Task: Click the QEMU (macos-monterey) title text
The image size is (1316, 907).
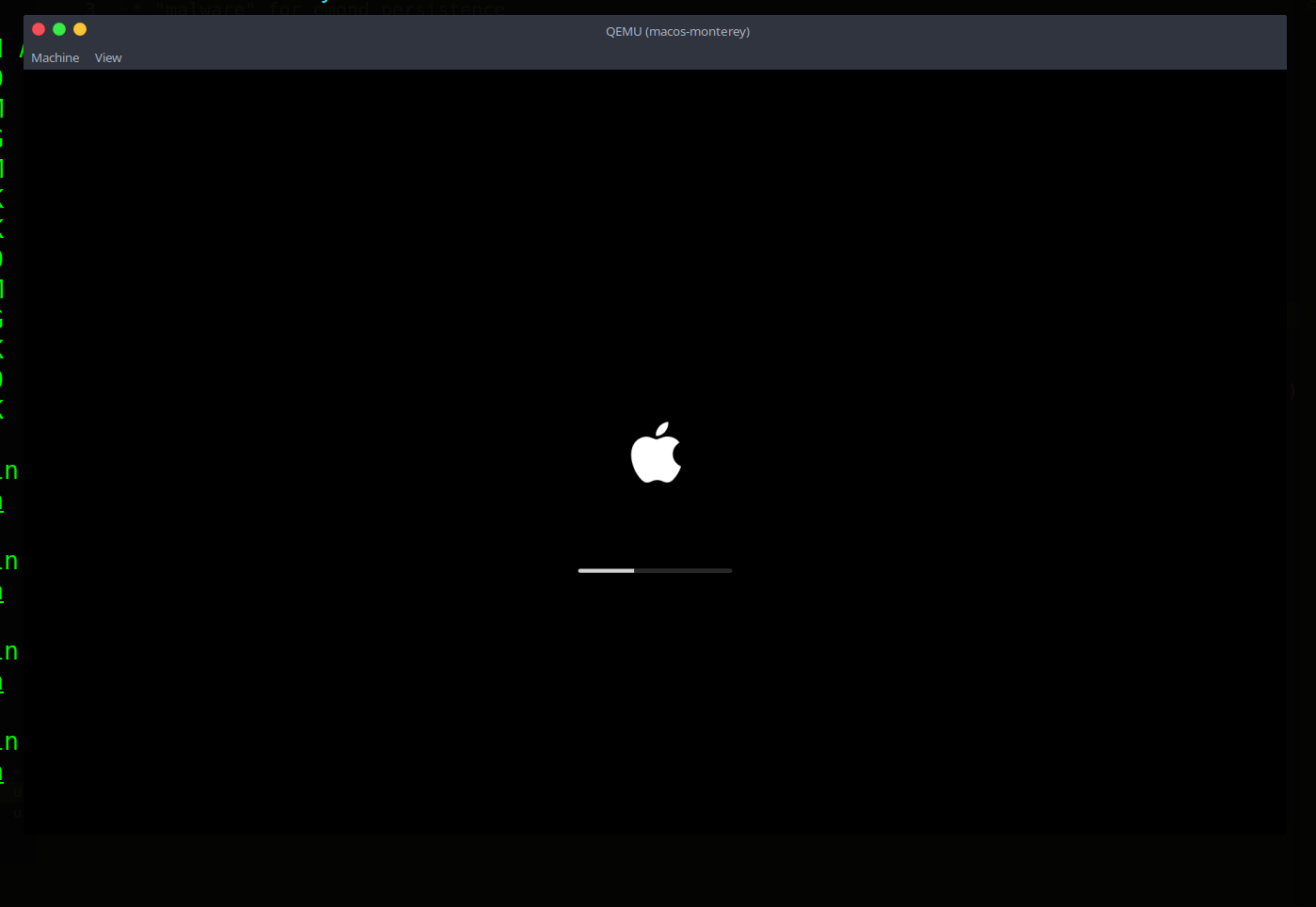Action: coord(677,31)
